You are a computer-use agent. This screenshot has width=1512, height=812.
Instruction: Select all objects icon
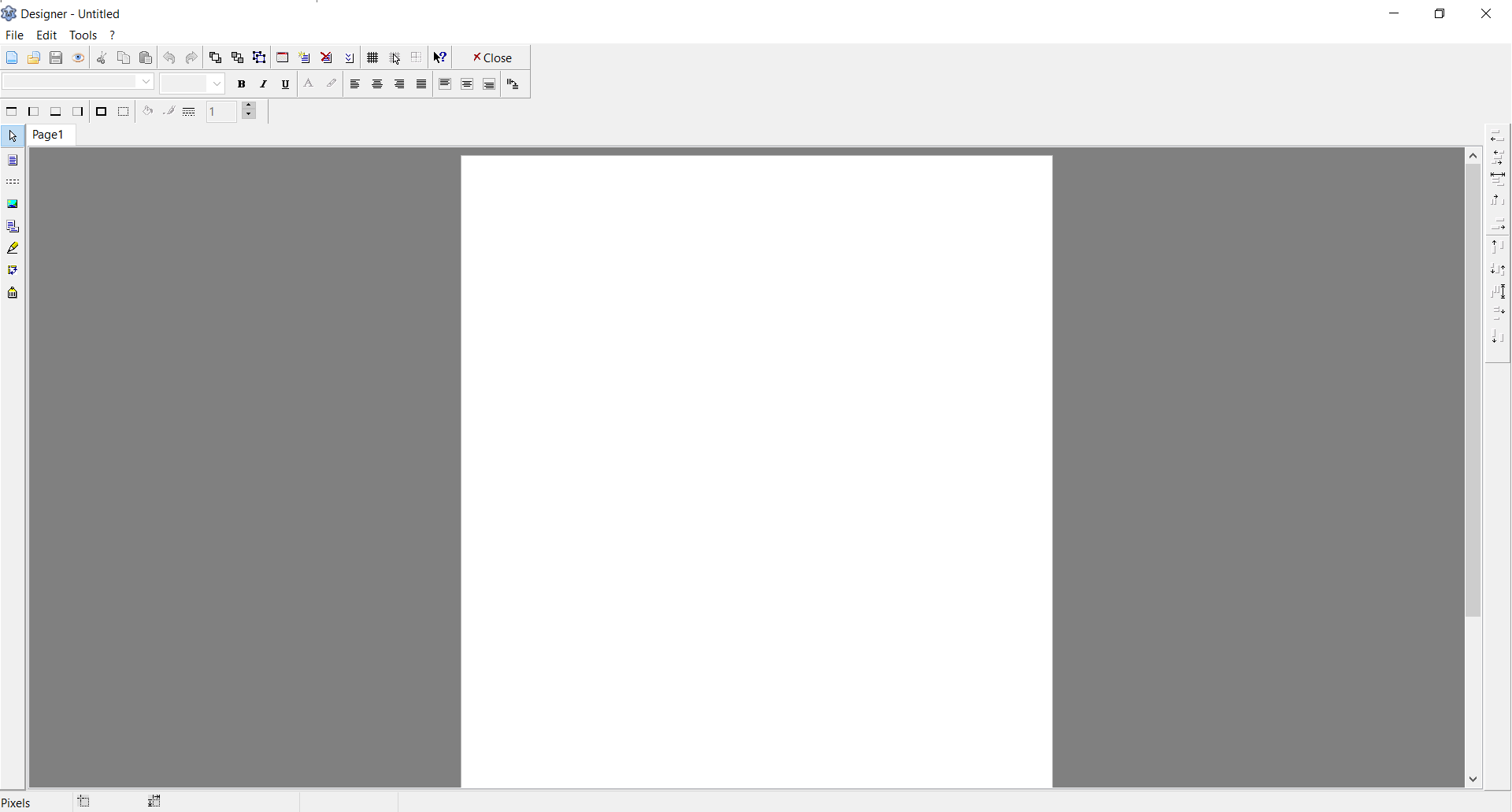pyautogui.click(x=259, y=57)
